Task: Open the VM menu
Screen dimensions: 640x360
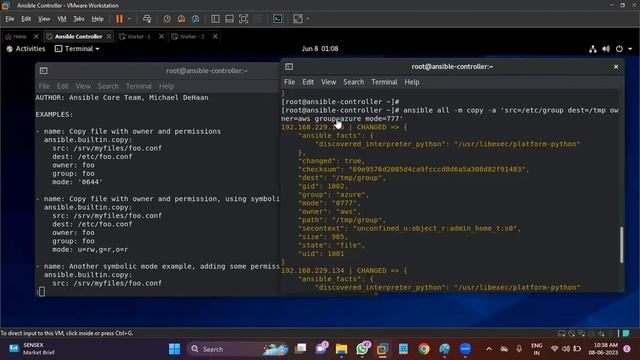Action: tap(62, 19)
